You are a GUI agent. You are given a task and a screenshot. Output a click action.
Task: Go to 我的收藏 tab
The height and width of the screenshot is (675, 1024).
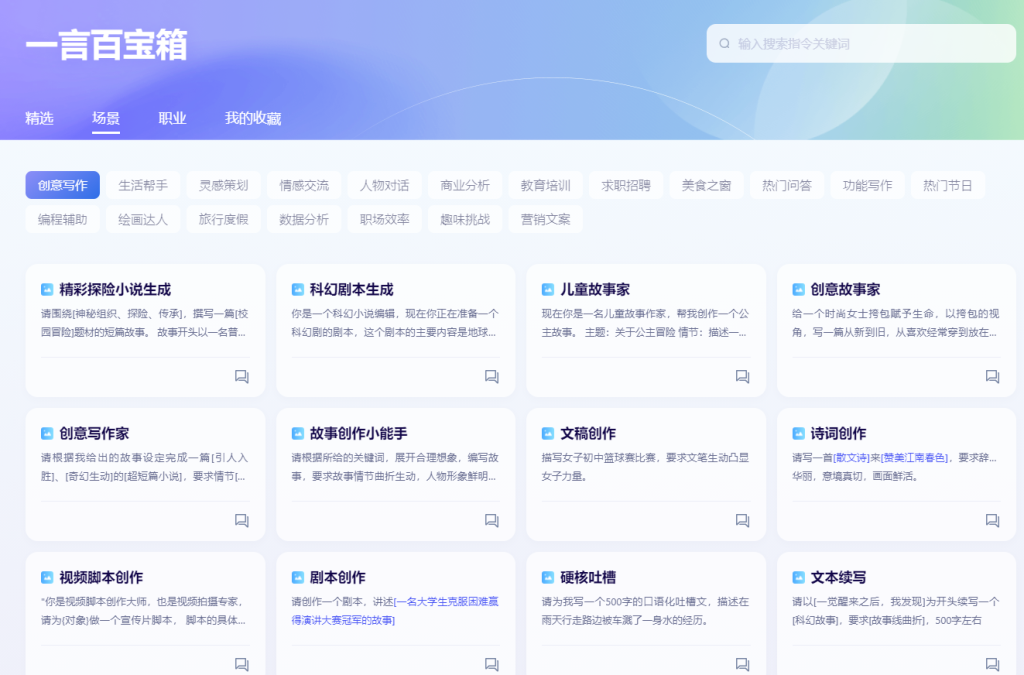click(252, 118)
